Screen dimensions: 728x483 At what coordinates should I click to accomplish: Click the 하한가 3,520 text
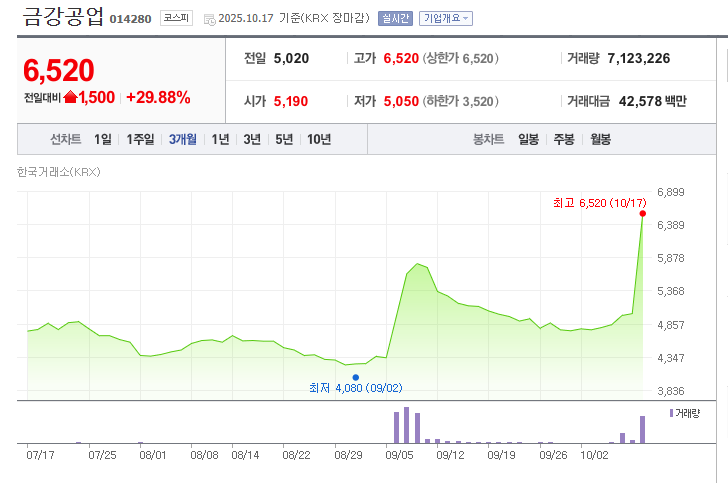click(x=460, y=101)
